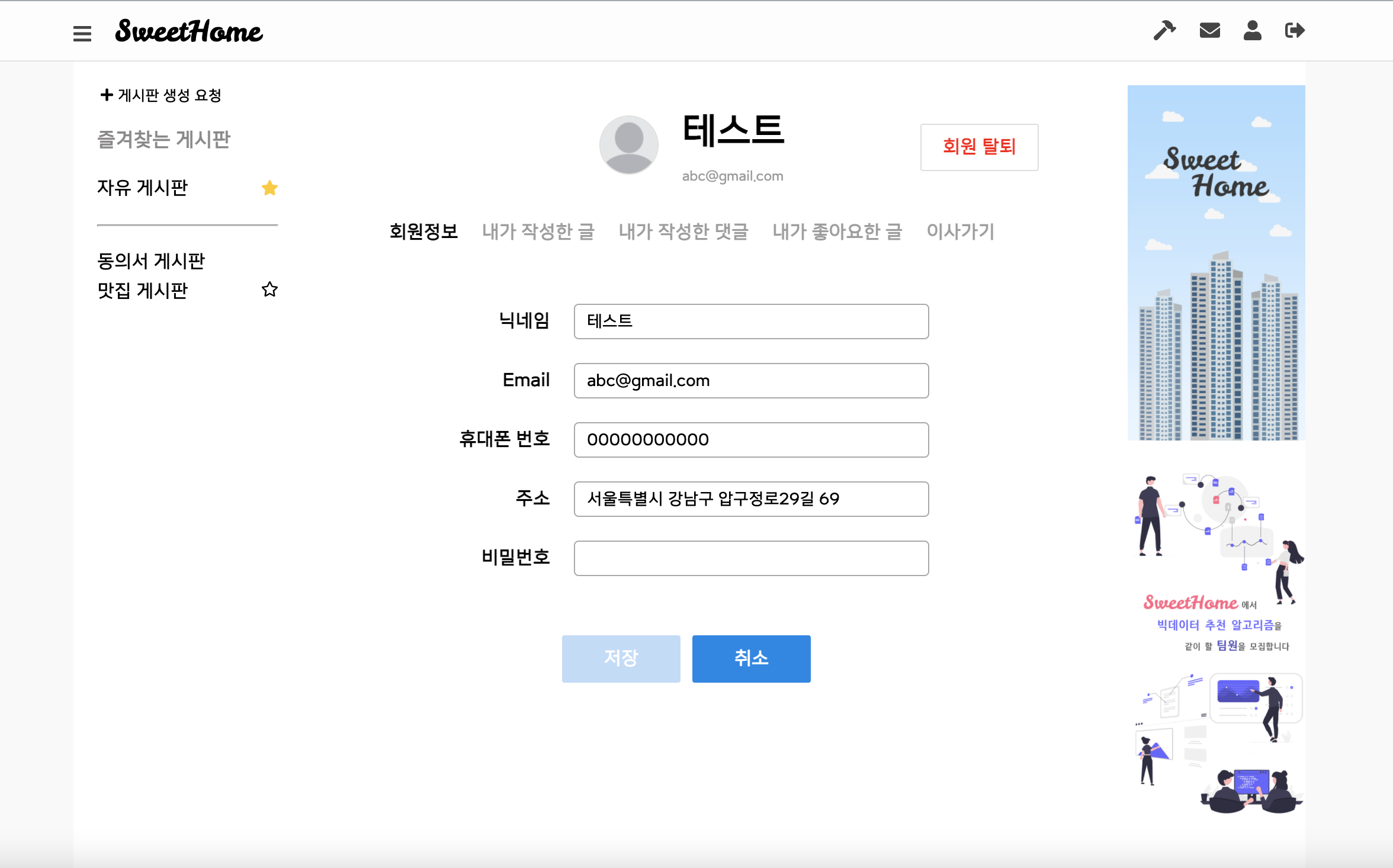Favorite 맛집 게시판 with the empty star

(x=269, y=290)
